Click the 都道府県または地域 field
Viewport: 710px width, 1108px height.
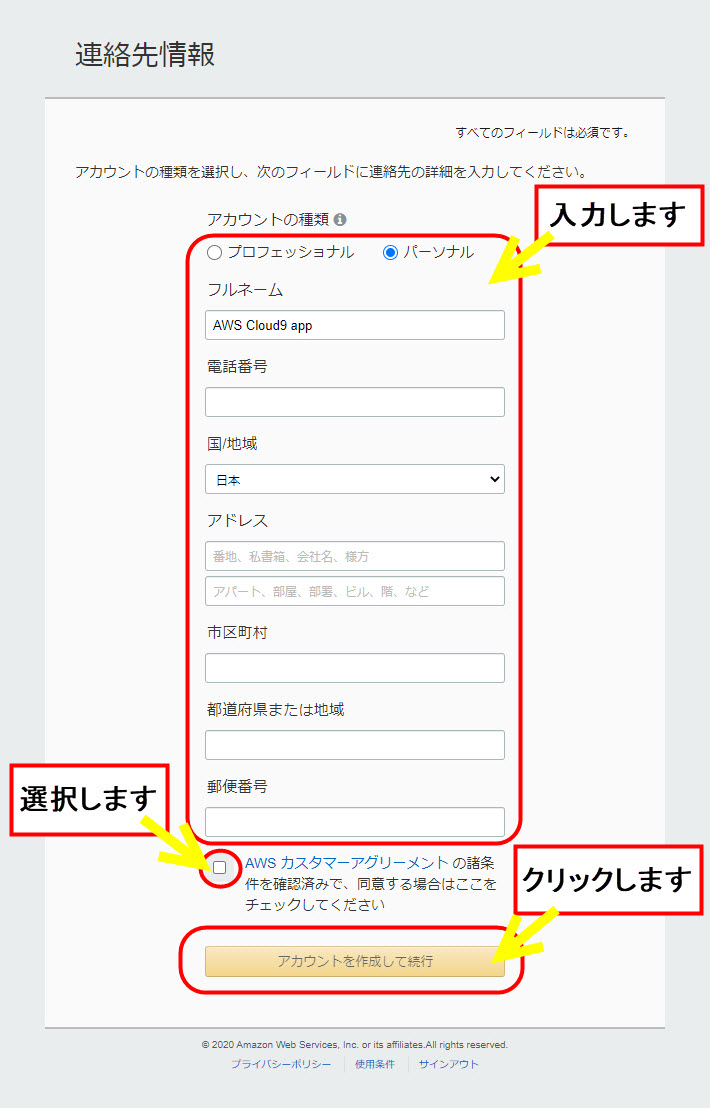tap(355, 745)
